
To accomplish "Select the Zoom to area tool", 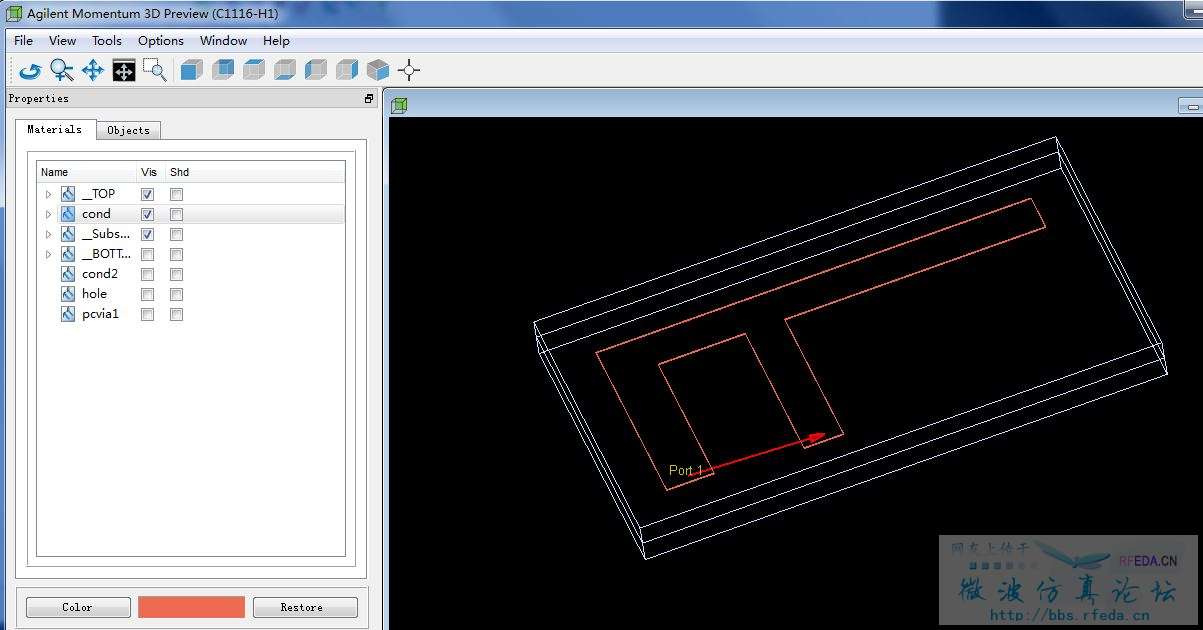I will click(155, 70).
